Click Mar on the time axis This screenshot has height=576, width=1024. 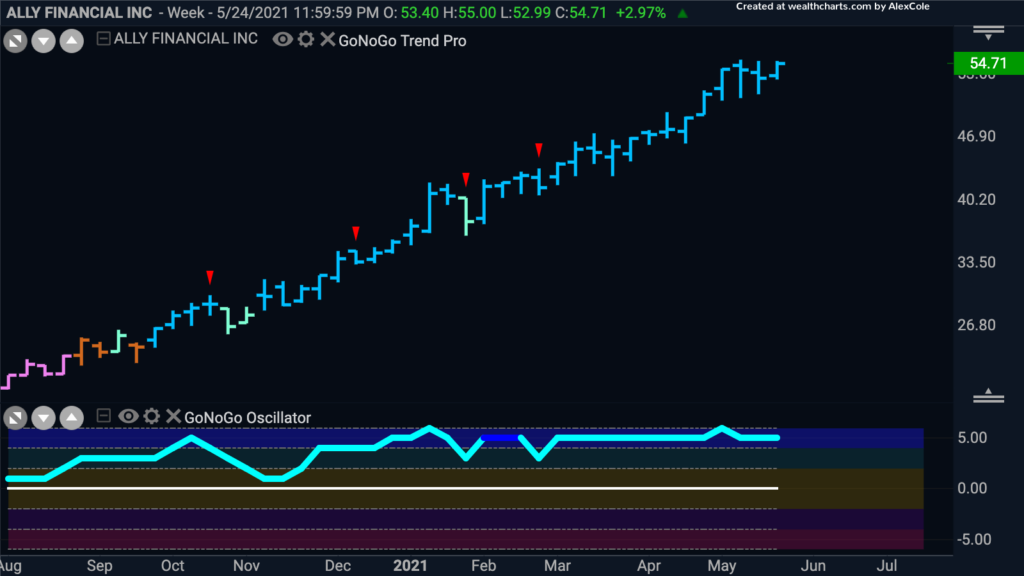click(x=557, y=566)
